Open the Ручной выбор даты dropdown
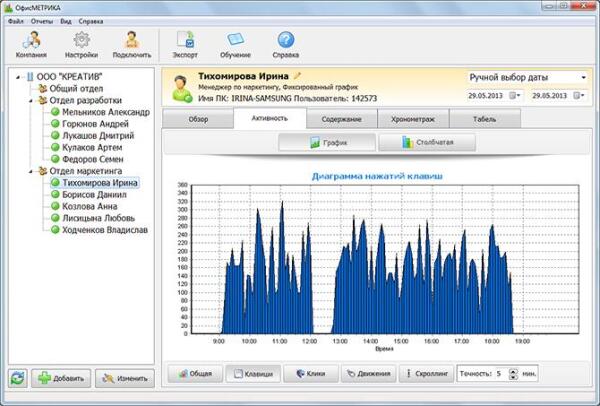 click(527, 77)
